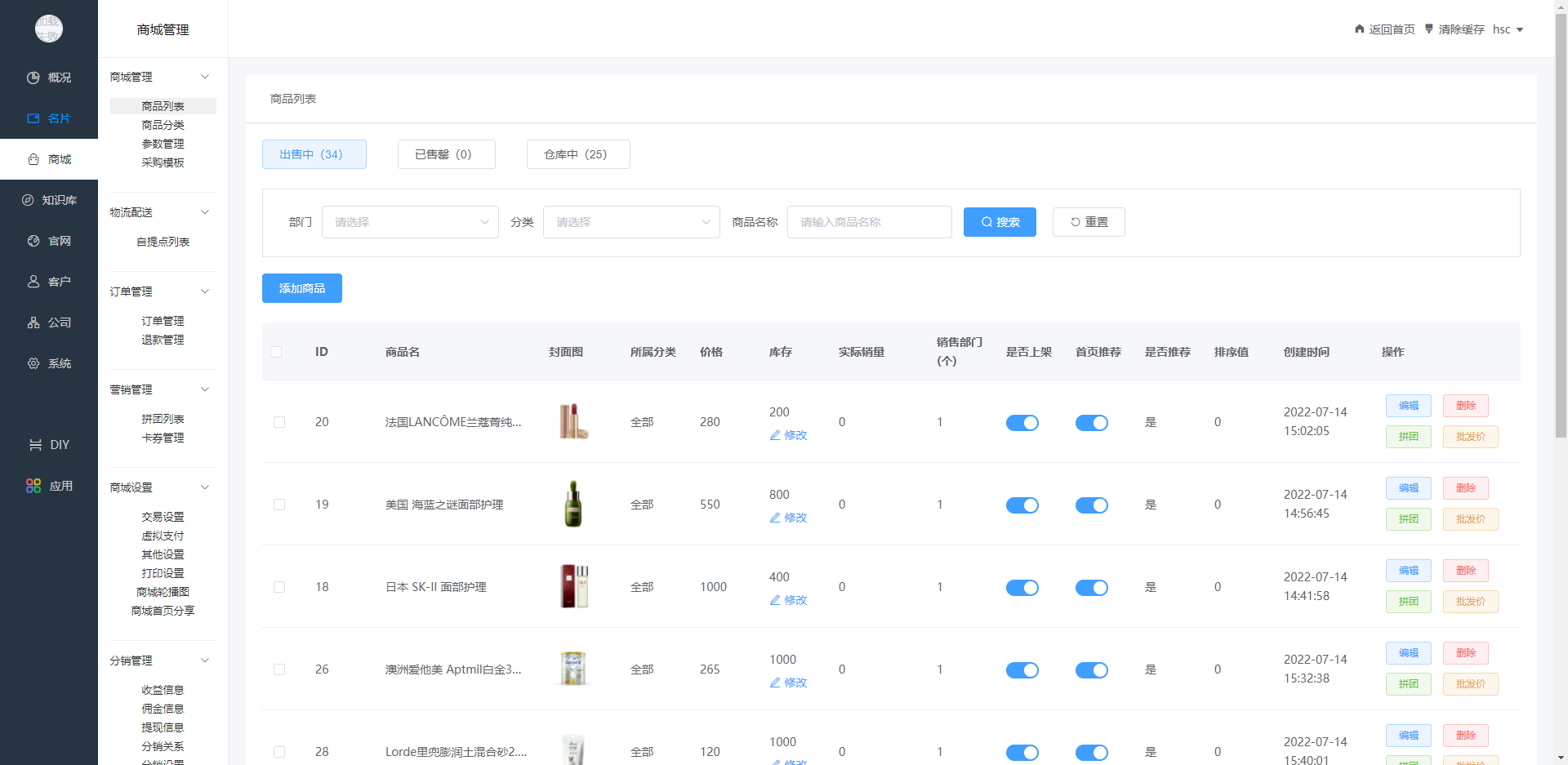Click the SK-II product cover thumbnail

[573, 586]
